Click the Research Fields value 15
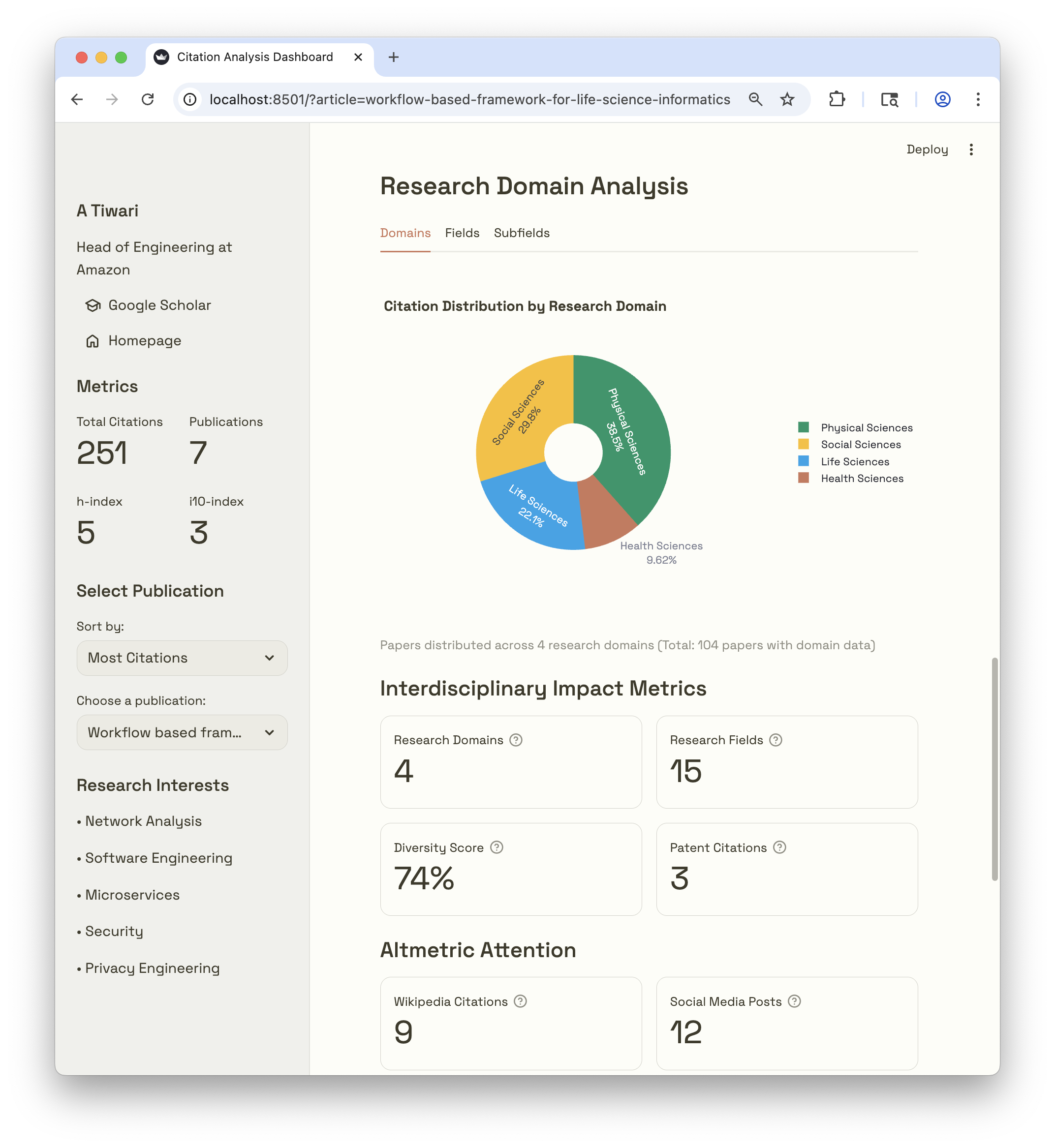Viewport: 1055px width, 1148px height. pos(685,771)
